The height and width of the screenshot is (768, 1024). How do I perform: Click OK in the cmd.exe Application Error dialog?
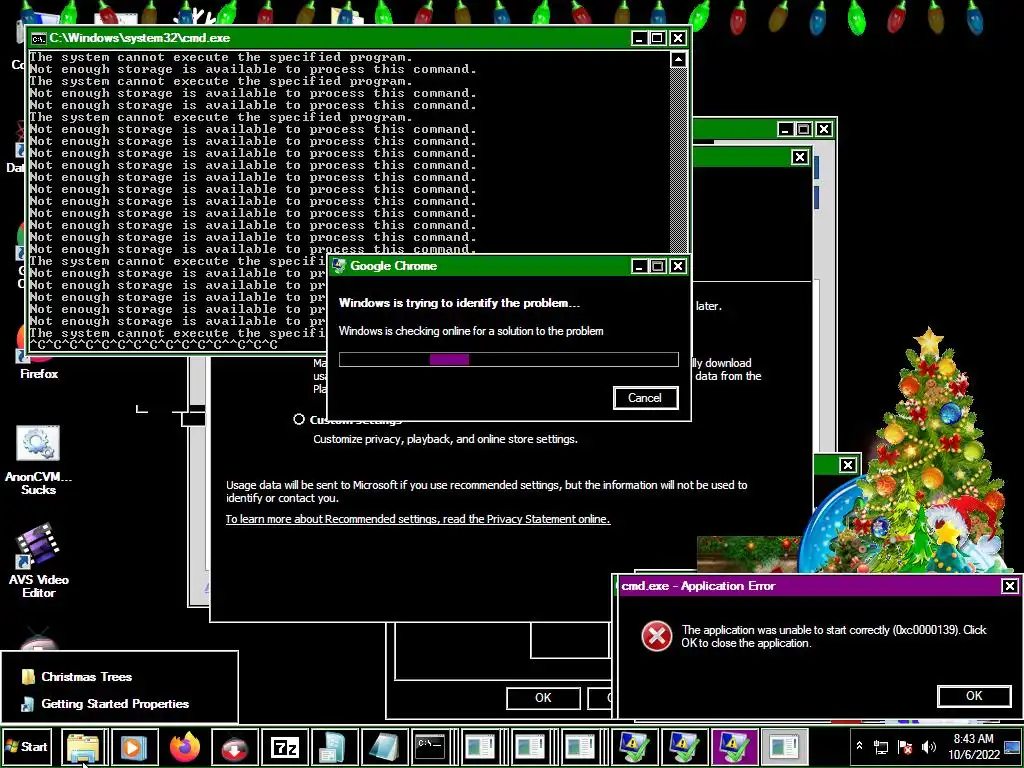pyautogui.click(x=974, y=696)
